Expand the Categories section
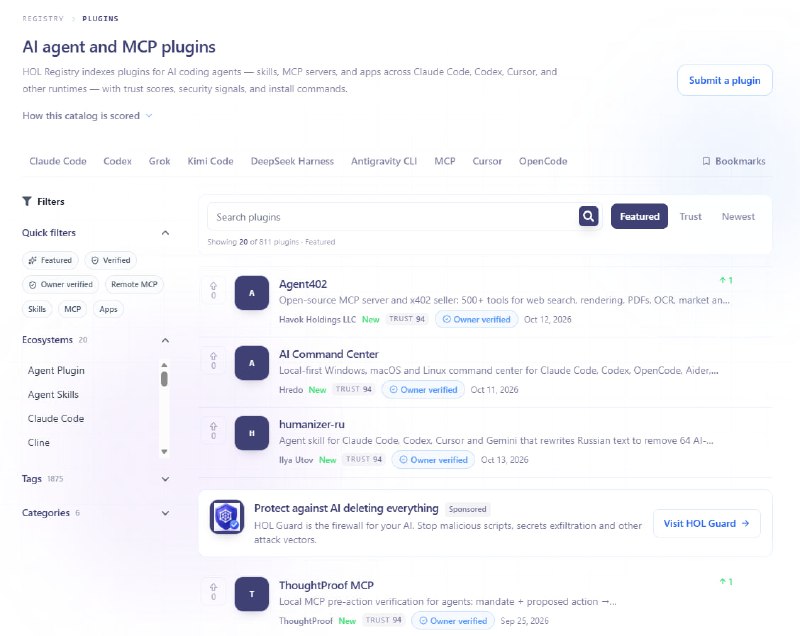The width and height of the screenshot is (800, 636). pyautogui.click(x=165, y=513)
